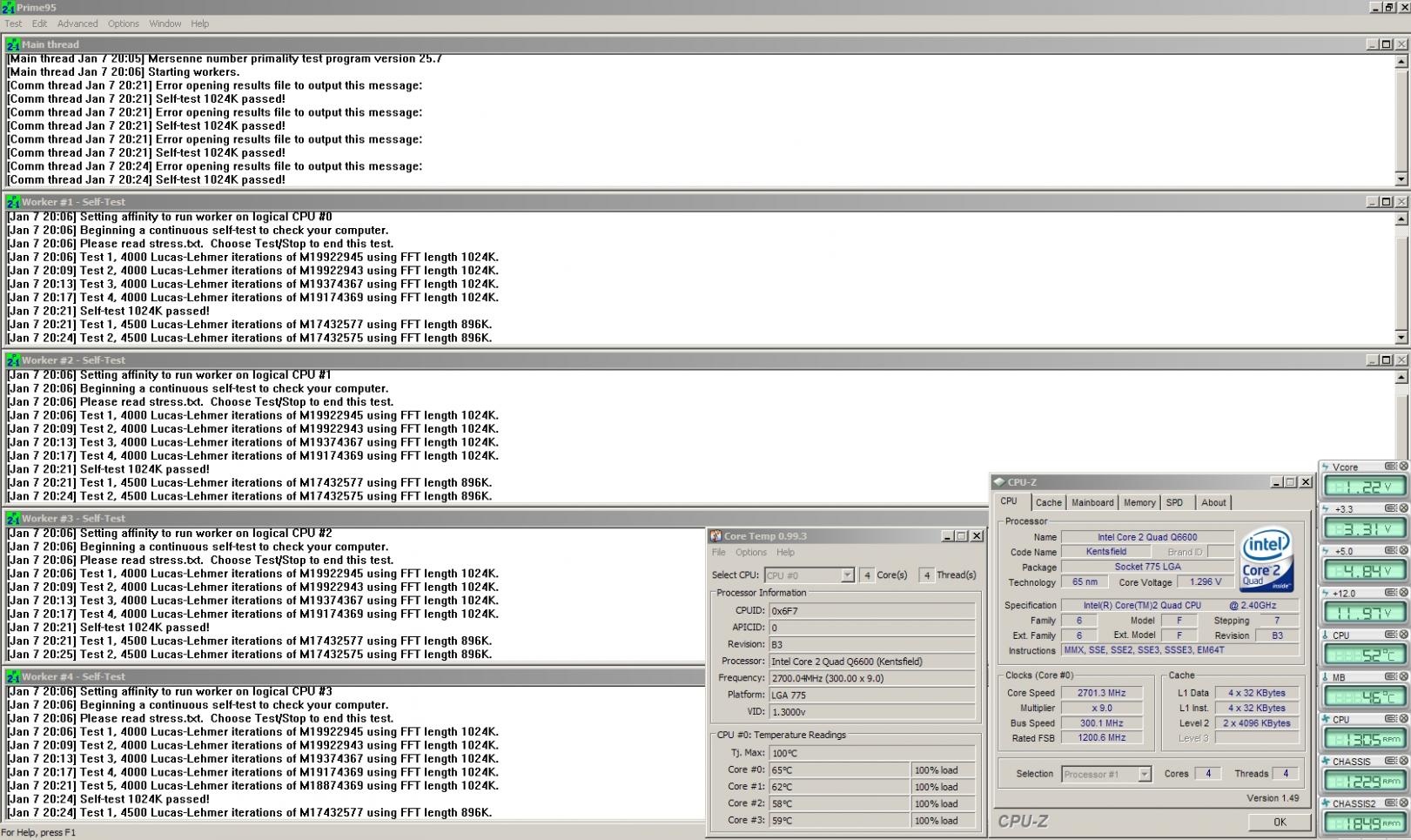
Task: Click the Worker #2 scrollbar up arrow
Action: pyautogui.click(x=1401, y=378)
